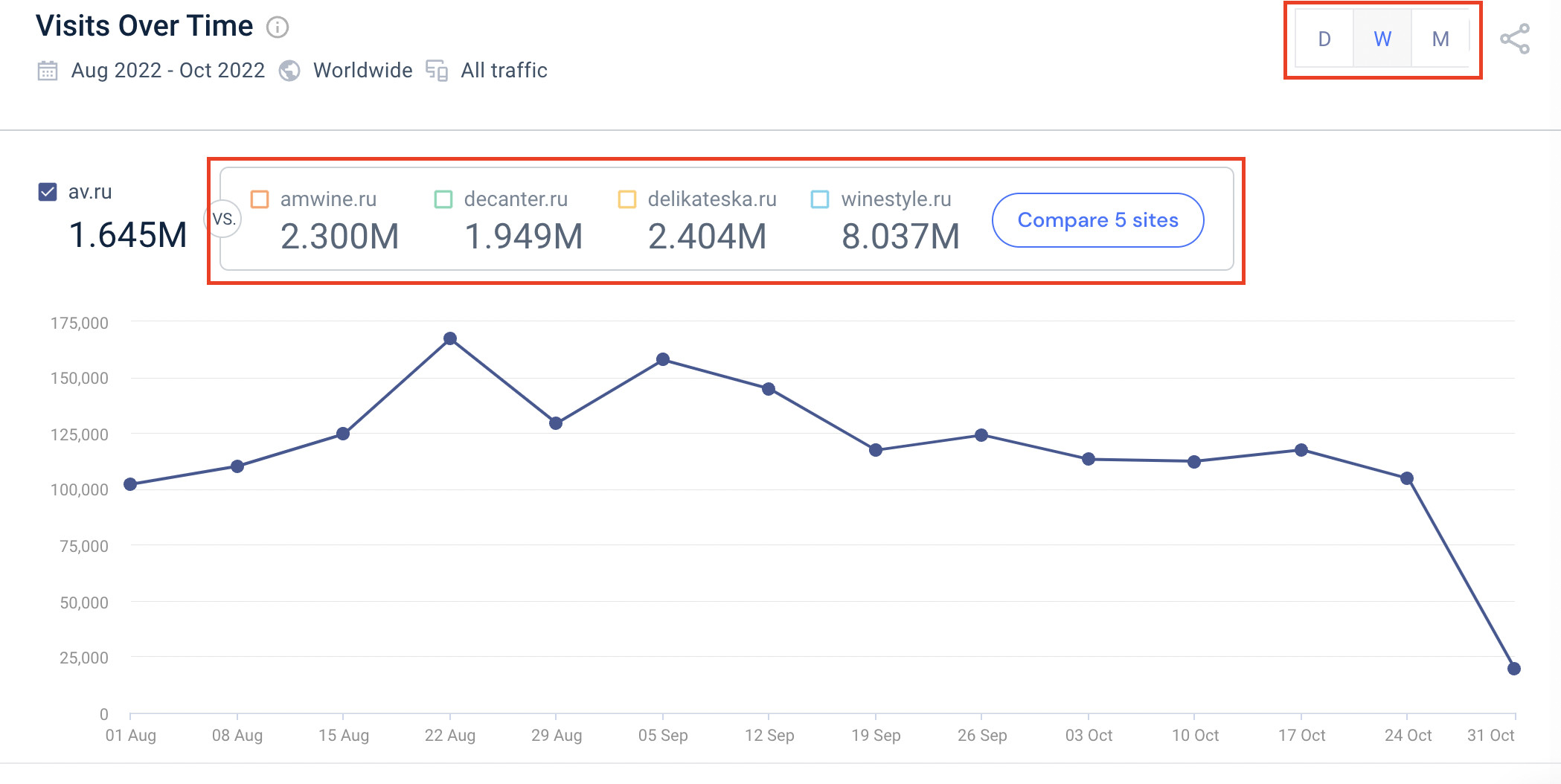Select the 05 Sep data point

pyautogui.click(x=663, y=359)
